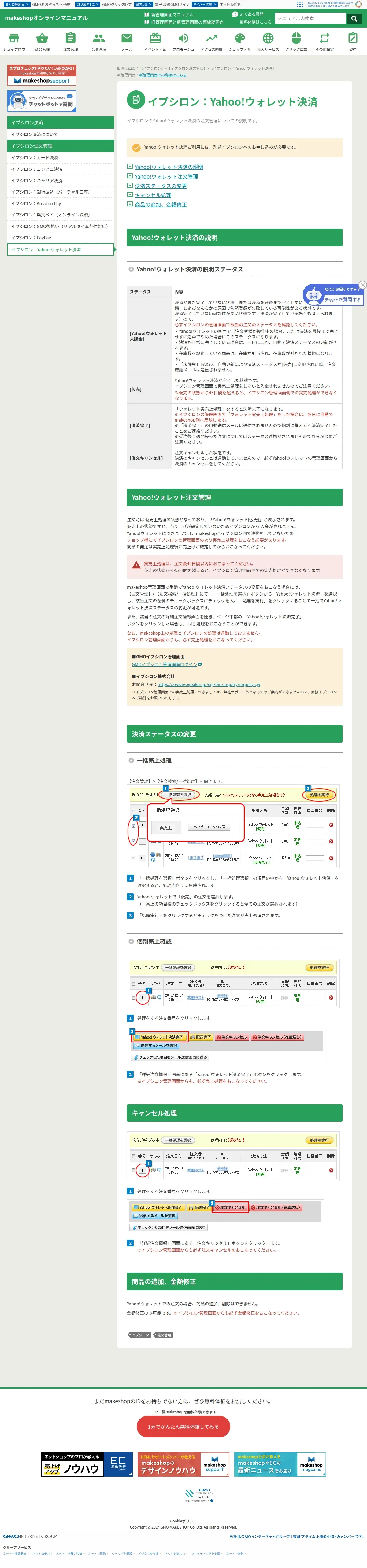Open the secure.epsilon.jp inquiry URL
The image size is (367, 1568).
(x=209, y=684)
